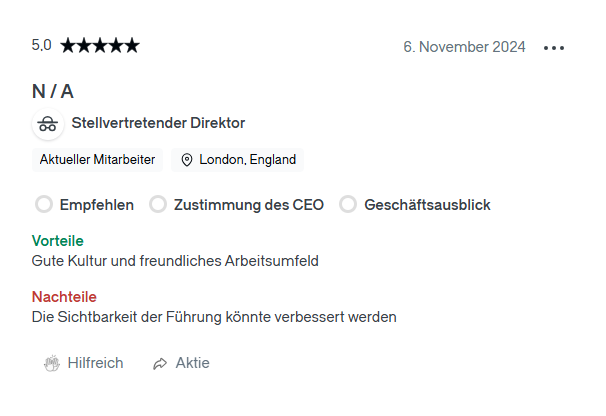The height and width of the screenshot is (416, 606).
Task: Click the Stellvertretender Direktor job title
Action: (x=158, y=123)
